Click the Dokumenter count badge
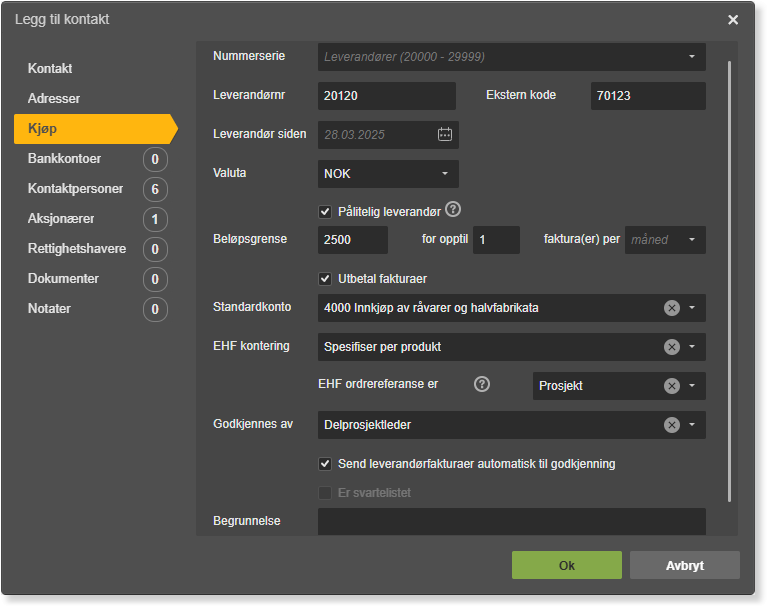This screenshot has width=768, height=608. click(x=155, y=279)
